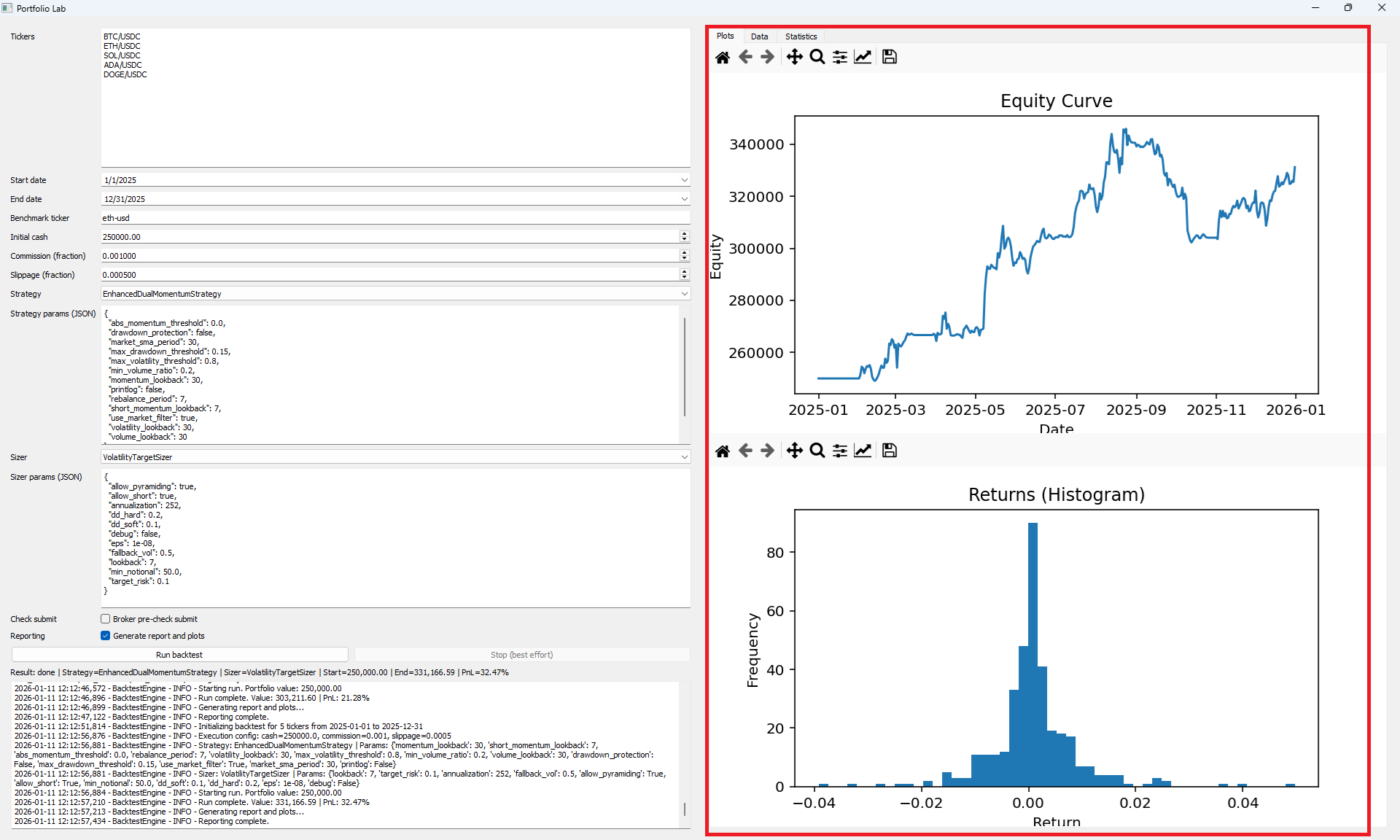1400x840 pixels.
Task: Activate zoom-to-rectangle on the Equity Curve plot
Action: [x=817, y=56]
